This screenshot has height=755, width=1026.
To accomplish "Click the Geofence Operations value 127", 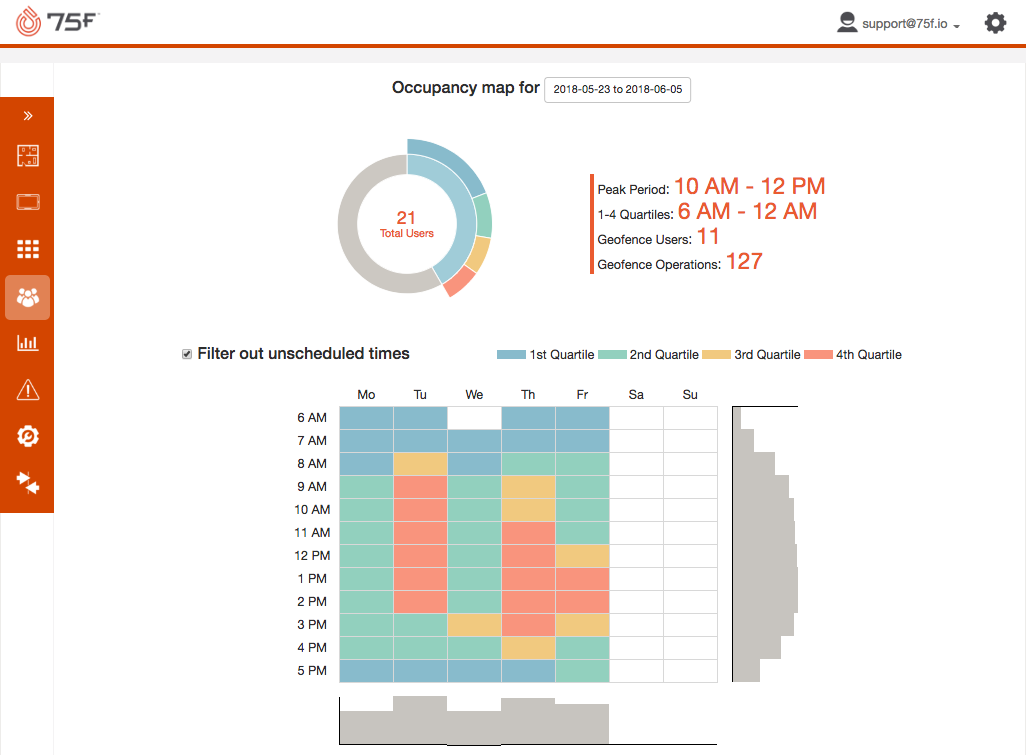I will (744, 262).
